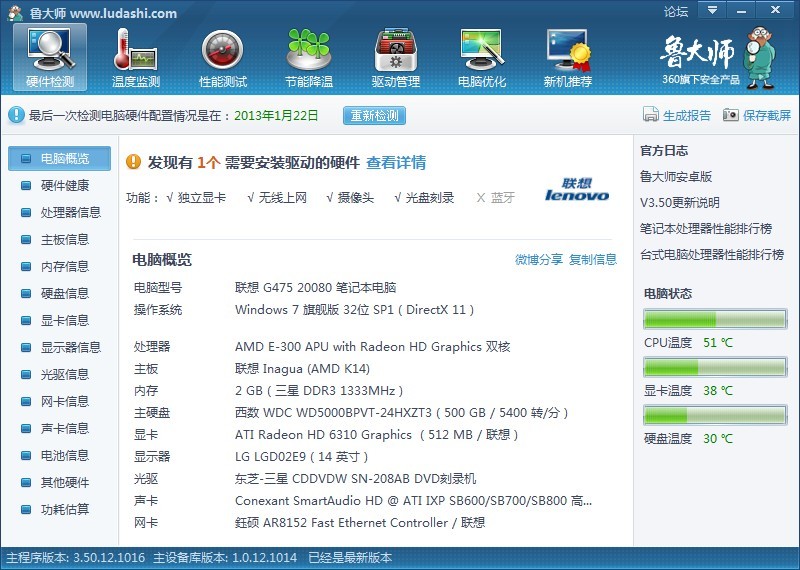Click the LG LGD02E9 display text
This screenshot has width=800, height=570.
pyautogui.click(x=302, y=457)
